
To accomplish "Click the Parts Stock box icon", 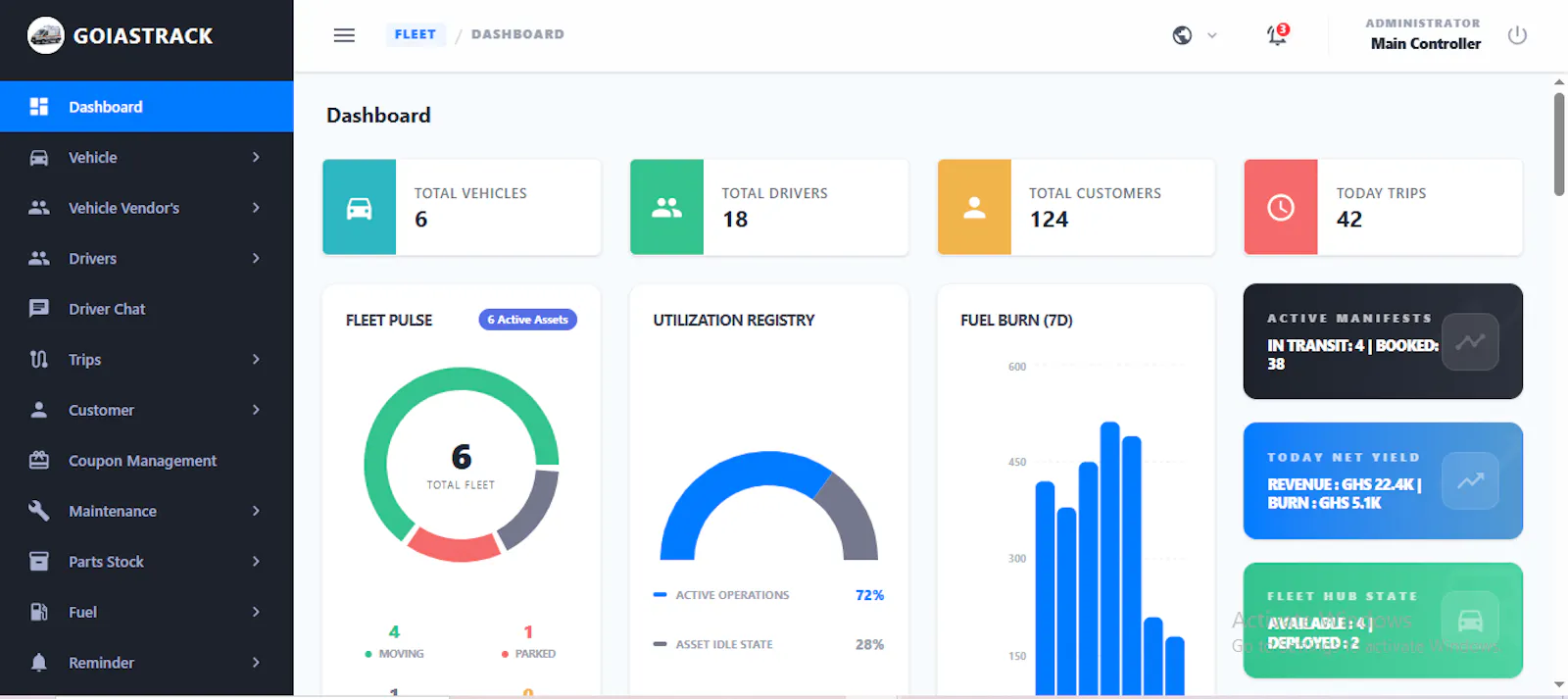I will pos(39,562).
